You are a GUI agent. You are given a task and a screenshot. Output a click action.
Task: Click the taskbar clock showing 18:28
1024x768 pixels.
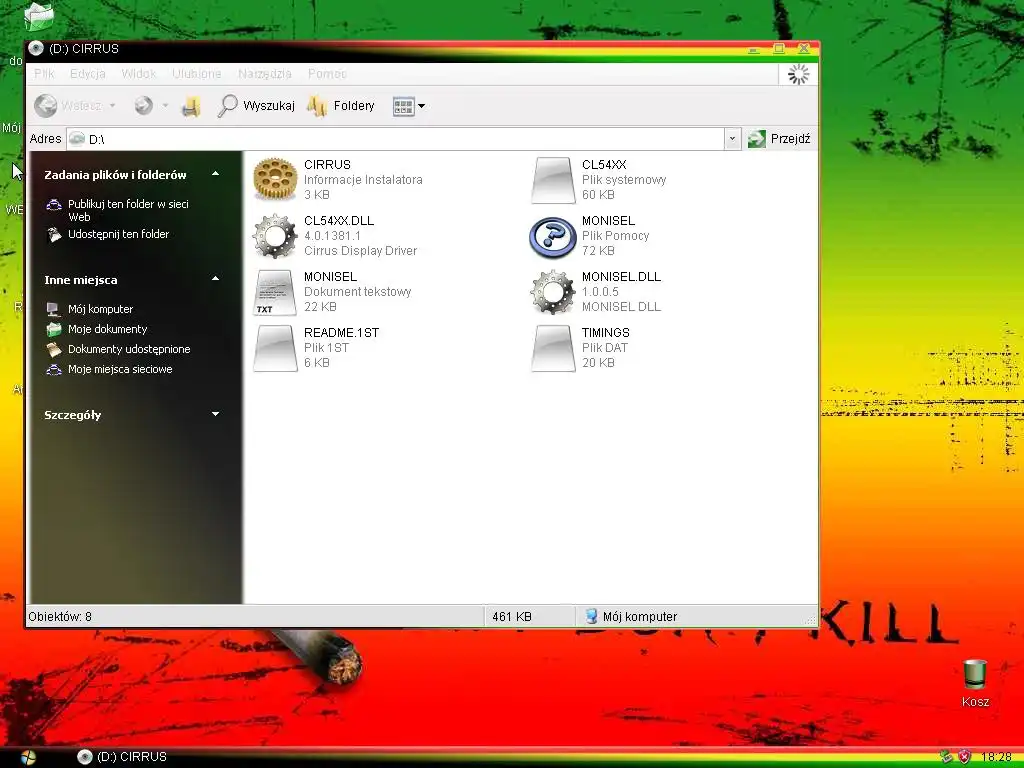pos(997,757)
